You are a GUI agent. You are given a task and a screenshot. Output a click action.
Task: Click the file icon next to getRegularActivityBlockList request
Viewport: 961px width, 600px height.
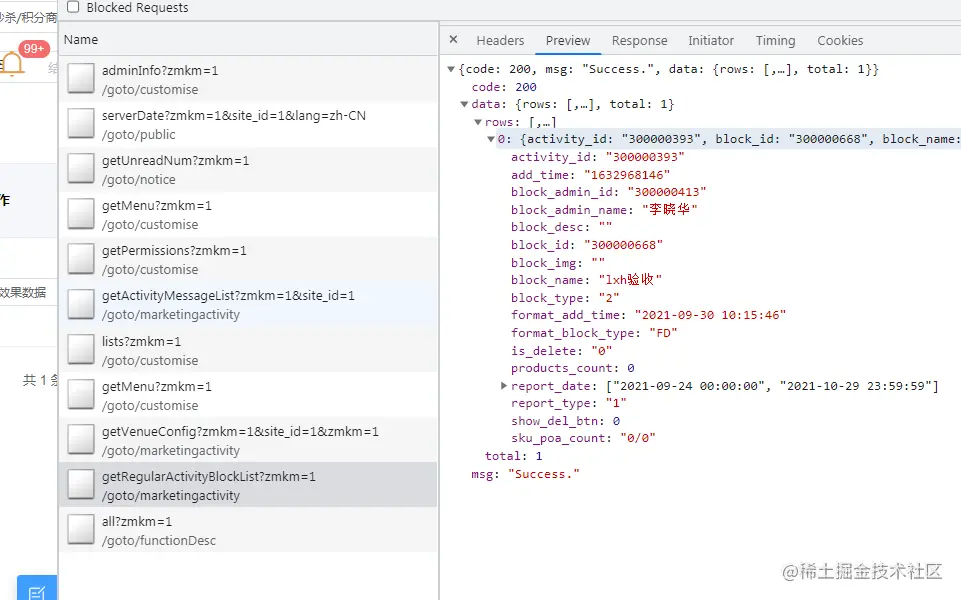(x=81, y=484)
